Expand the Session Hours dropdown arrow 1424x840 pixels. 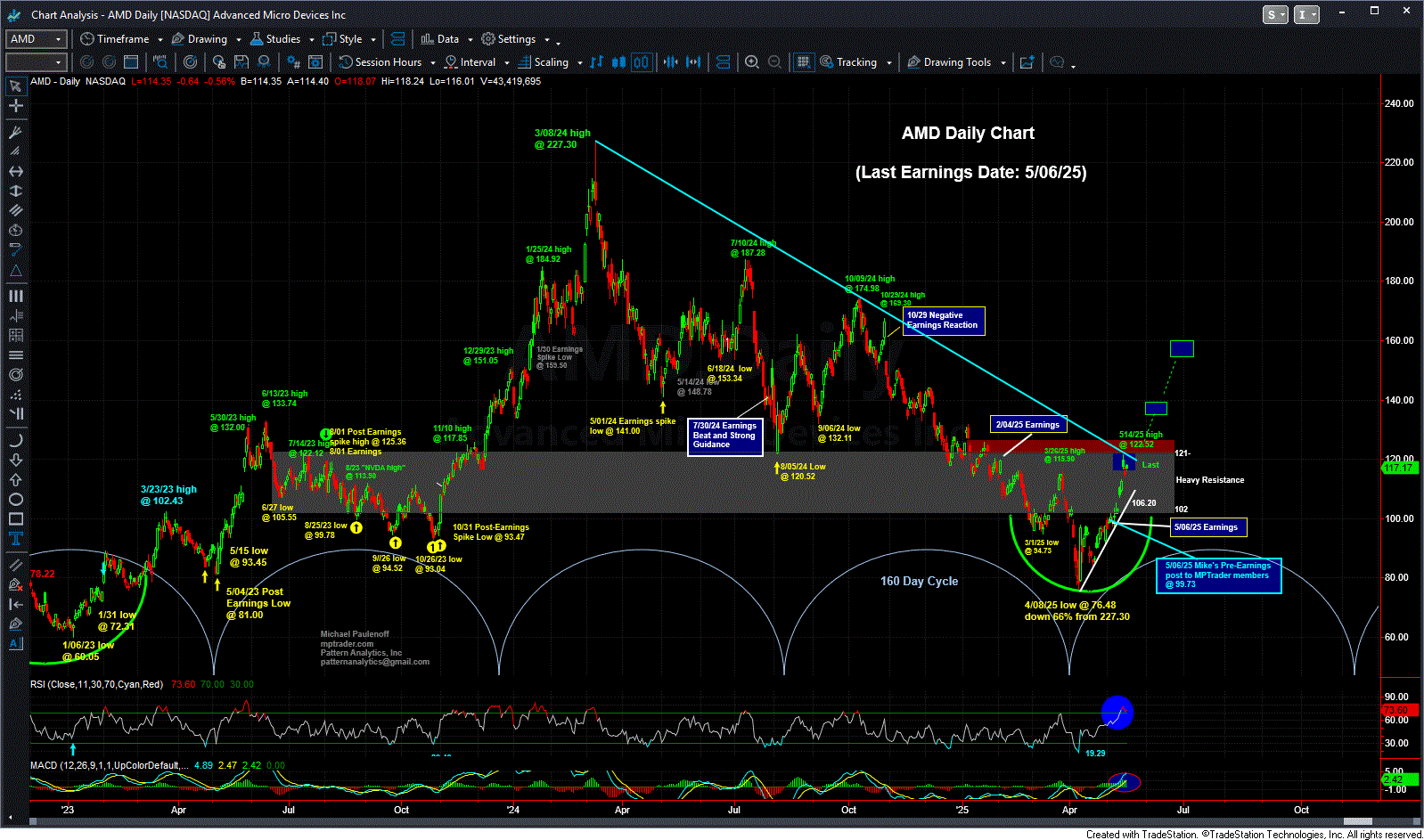433,63
